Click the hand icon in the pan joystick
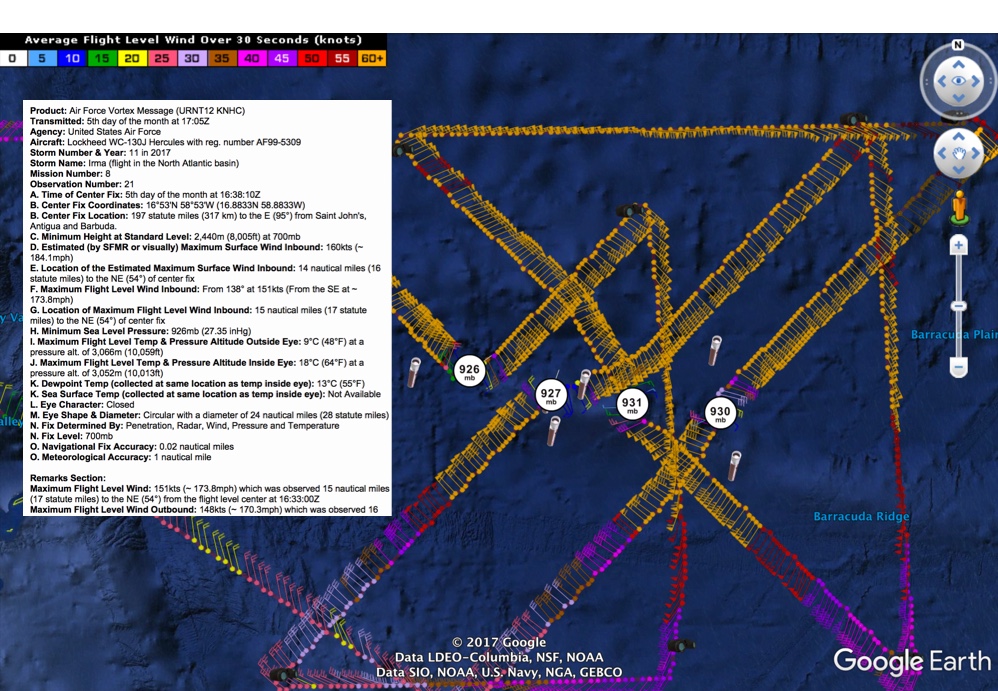The image size is (998, 691). (958, 154)
